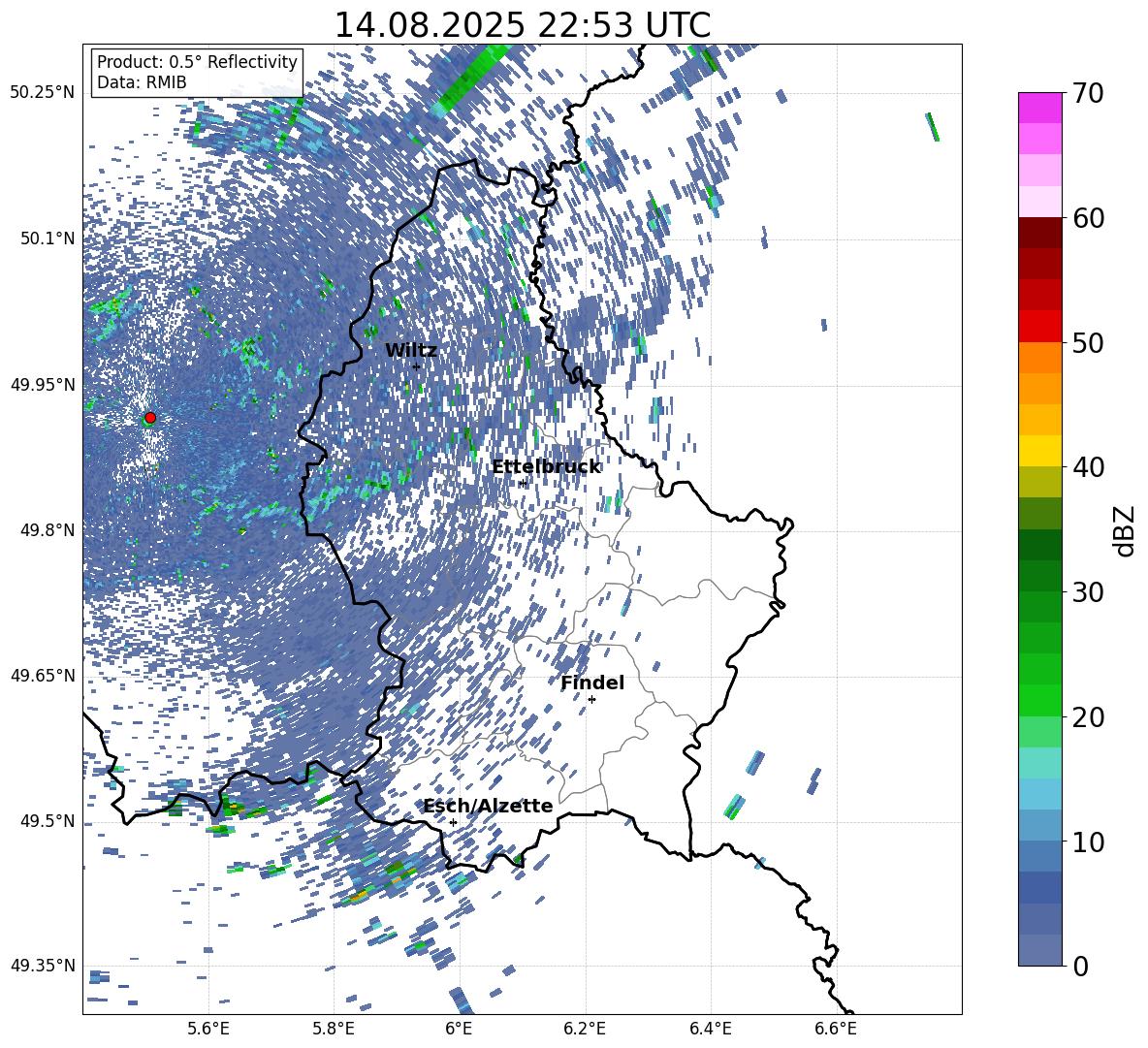Viewport: 1148px width, 1048px height.
Task: Click the 49.8°N latitude label
Action: coord(48,530)
